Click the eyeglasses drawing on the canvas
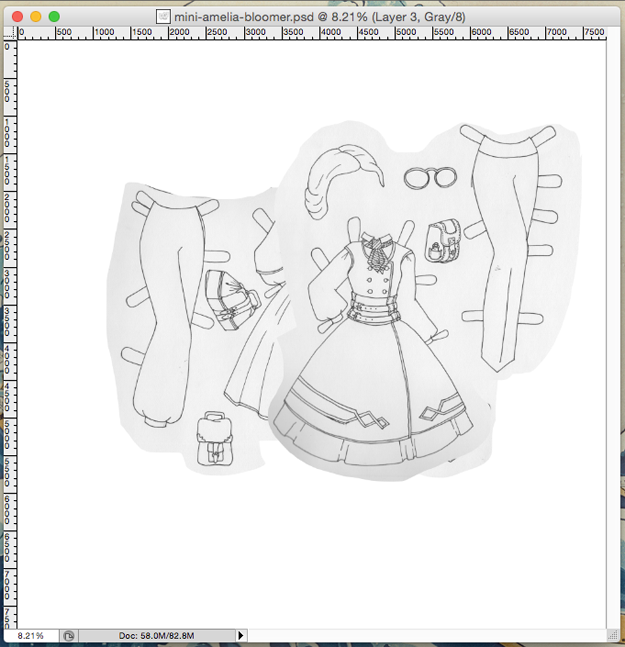This screenshot has height=647, width=625. coord(430,178)
